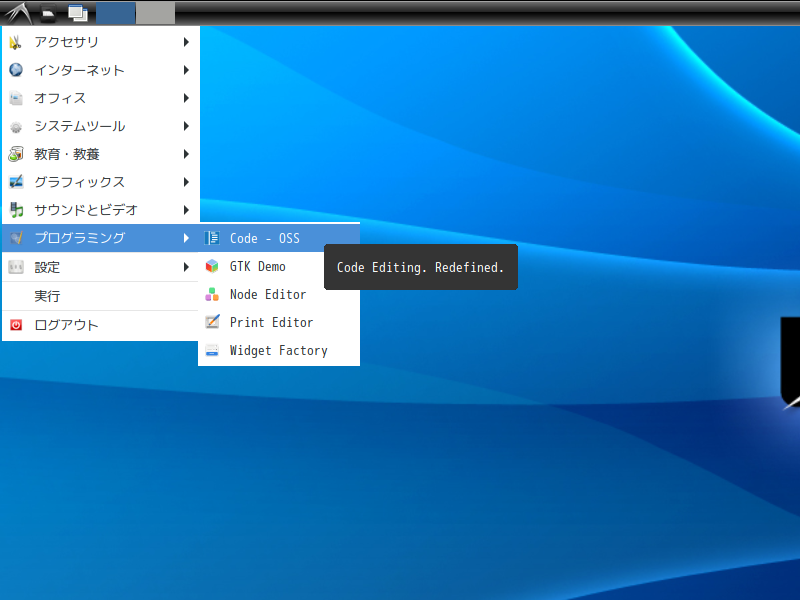The width and height of the screenshot is (800, 600).
Task: Open the グラフィックス menu entry
Action: 101,182
